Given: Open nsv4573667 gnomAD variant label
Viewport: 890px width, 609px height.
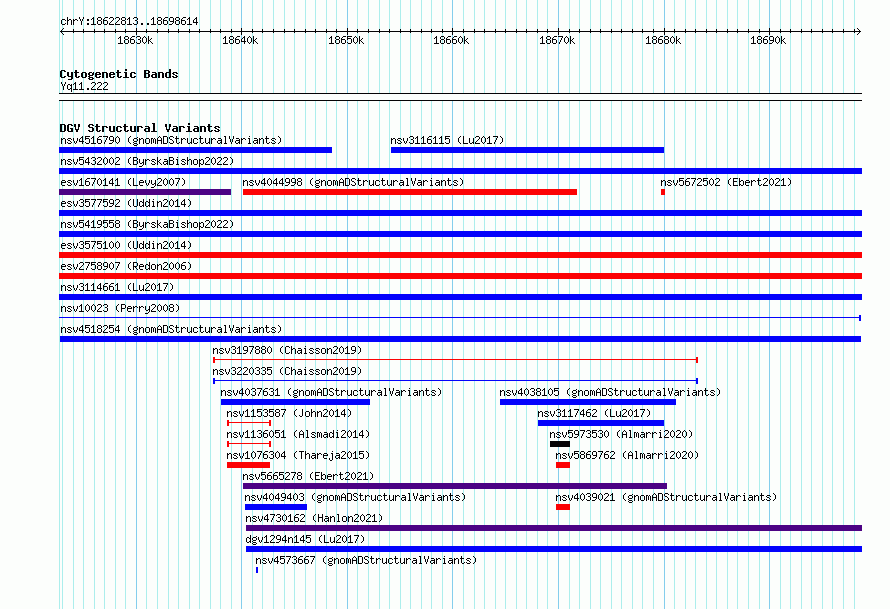Looking at the screenshot, I should 366,560.
